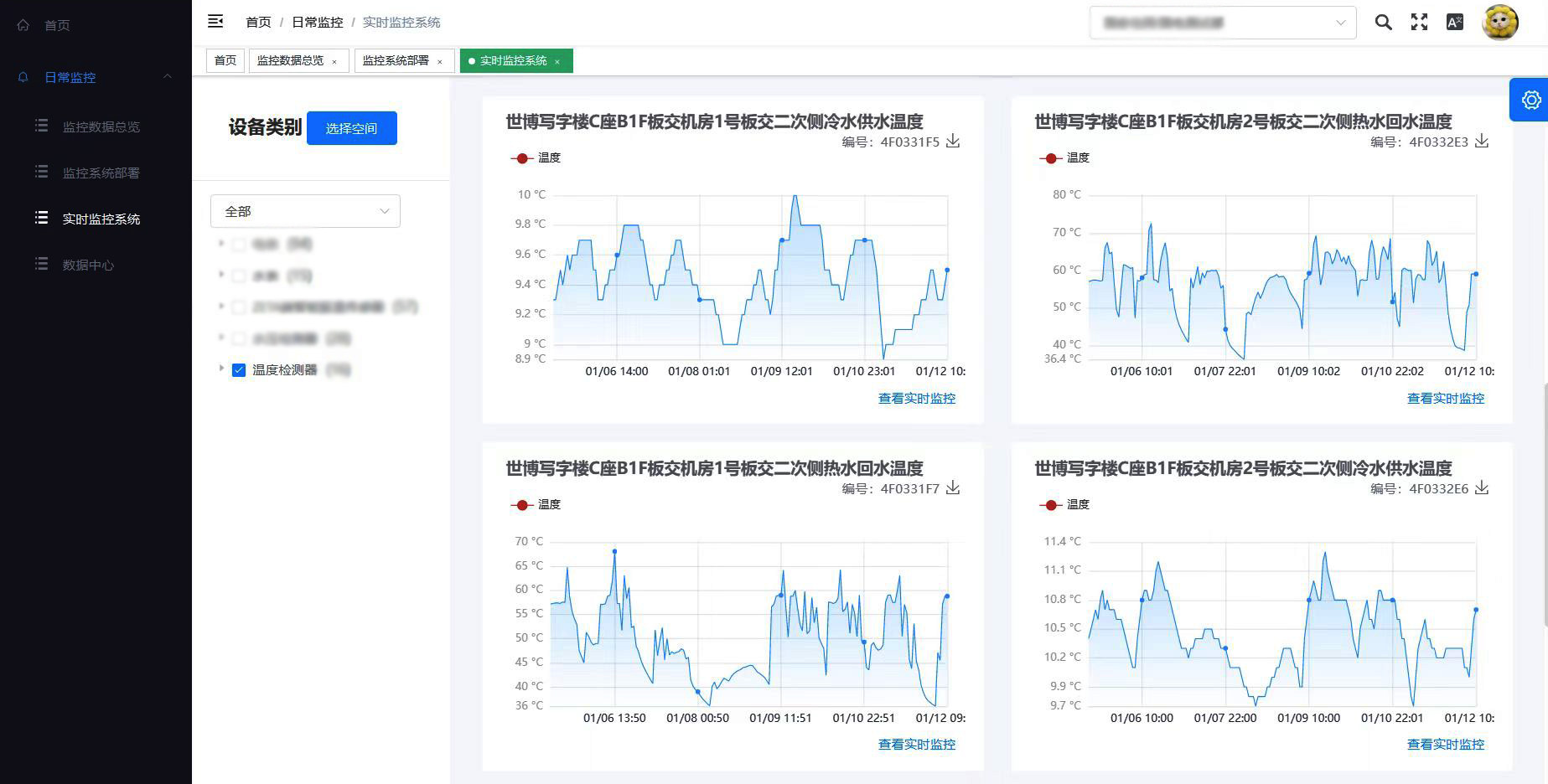1548x784 pixels.
Task: Expand the third tree node (57)
Action: click(221, 306)
